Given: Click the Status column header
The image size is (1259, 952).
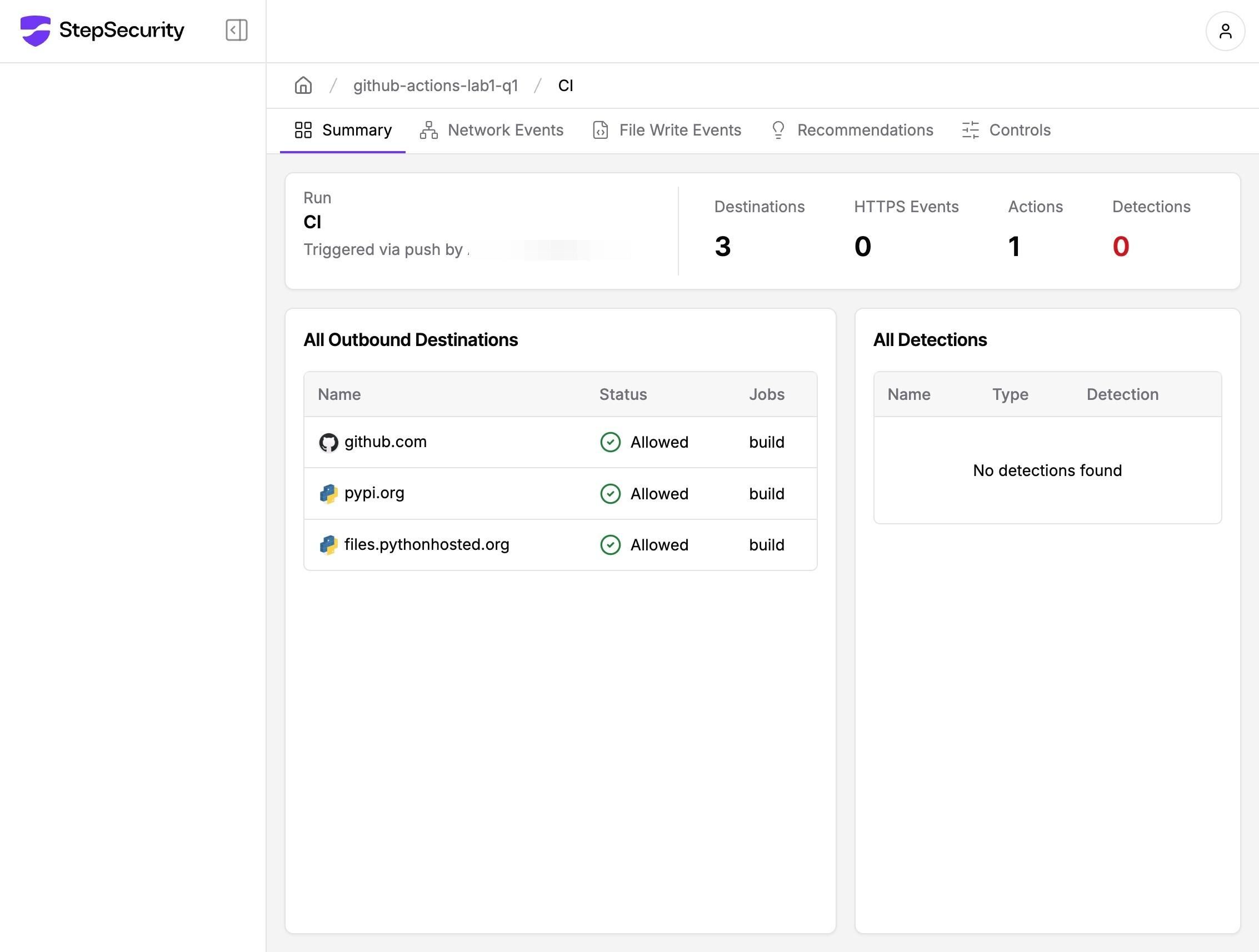Looking at the screenshot, I should pyautogui.click(x=623, y=394).
